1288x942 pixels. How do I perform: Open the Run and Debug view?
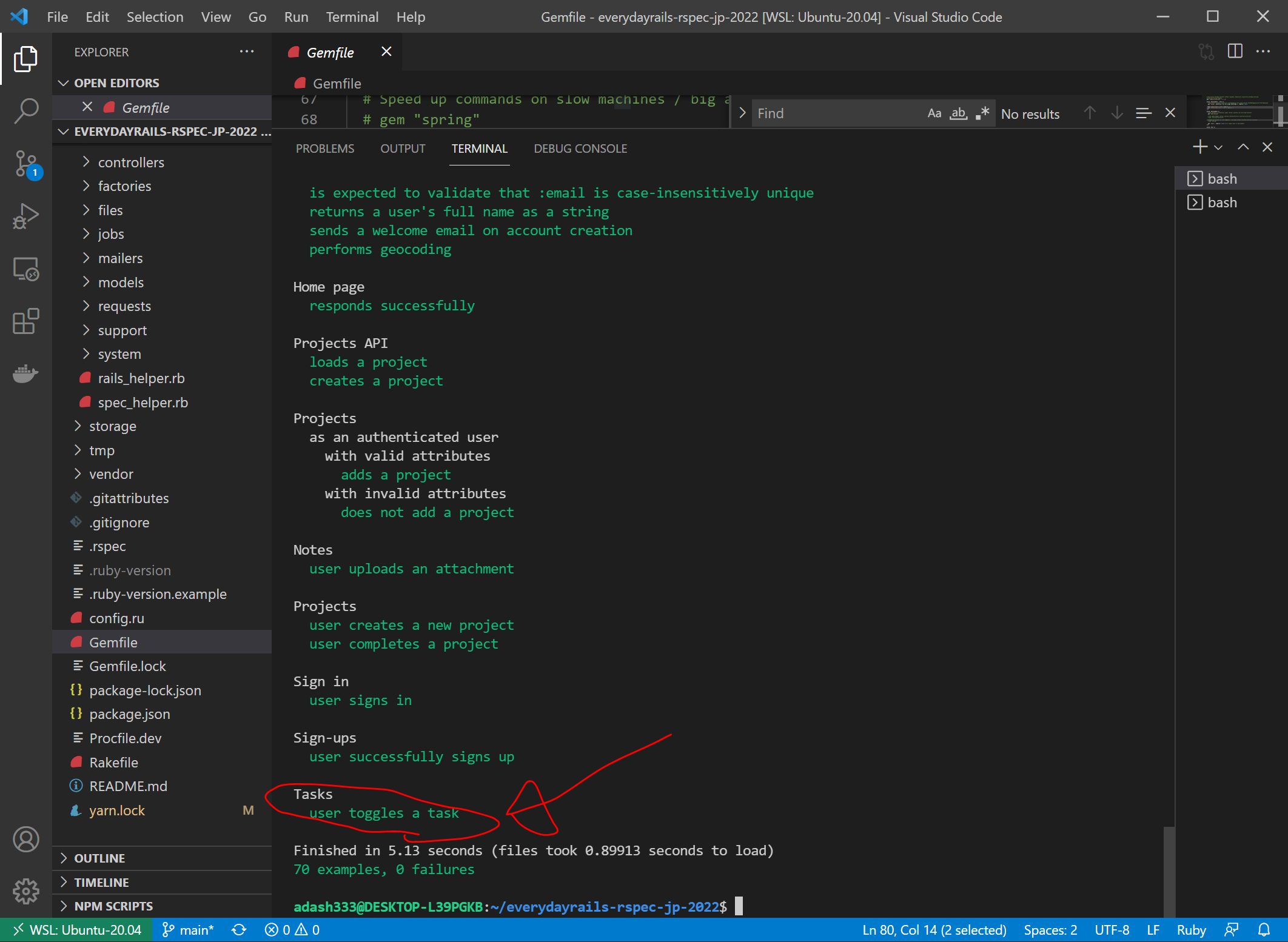click(25, 216)
